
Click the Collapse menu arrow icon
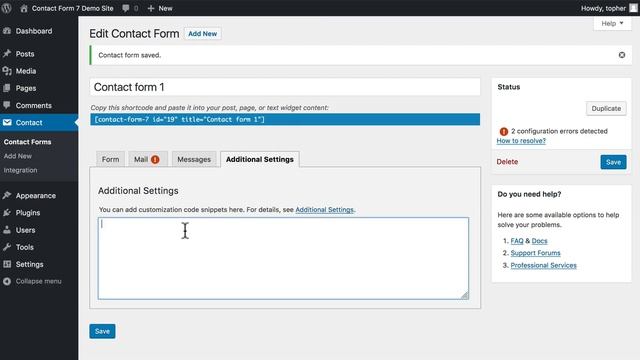[7, 281]
